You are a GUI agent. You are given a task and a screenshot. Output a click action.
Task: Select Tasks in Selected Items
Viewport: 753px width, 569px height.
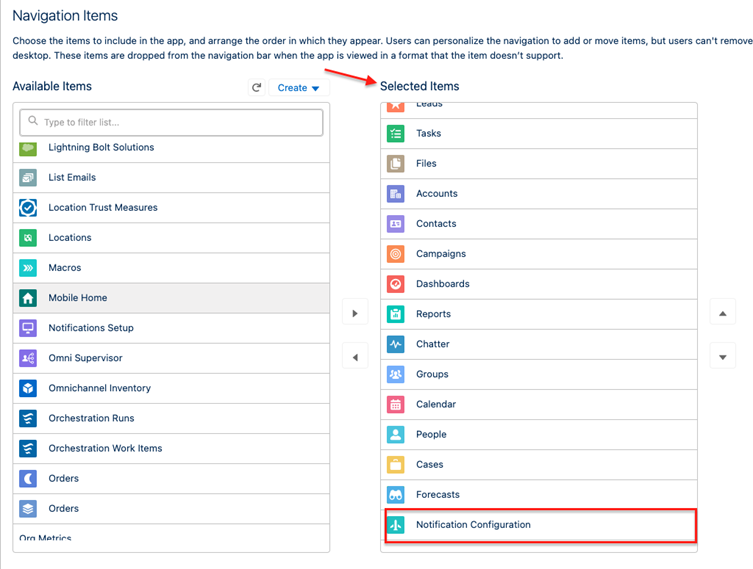point(539,133)
